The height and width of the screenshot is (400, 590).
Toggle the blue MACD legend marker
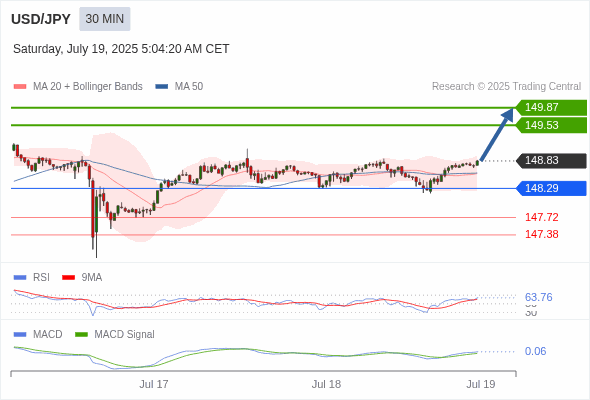click(x=20, y=335)
